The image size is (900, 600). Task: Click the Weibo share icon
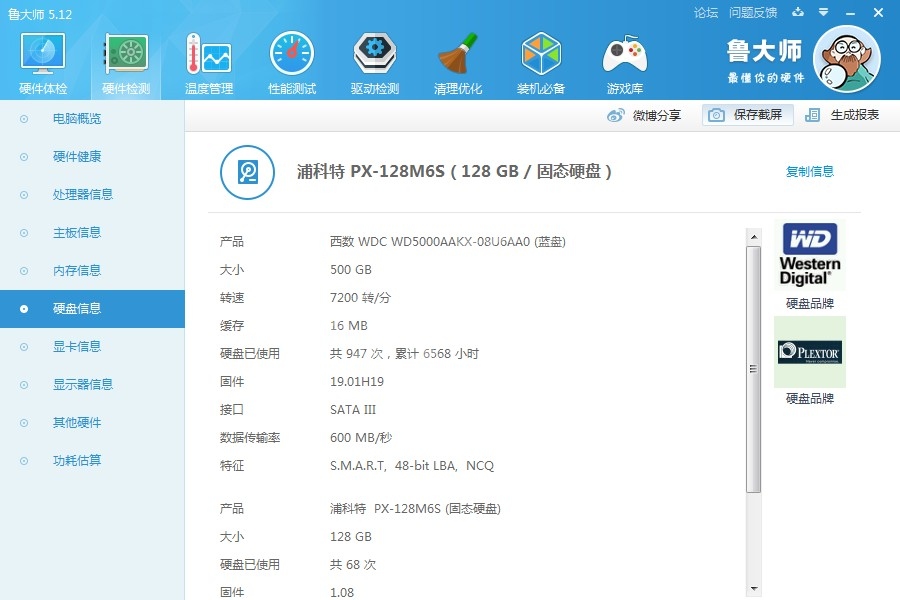[616, 115]
